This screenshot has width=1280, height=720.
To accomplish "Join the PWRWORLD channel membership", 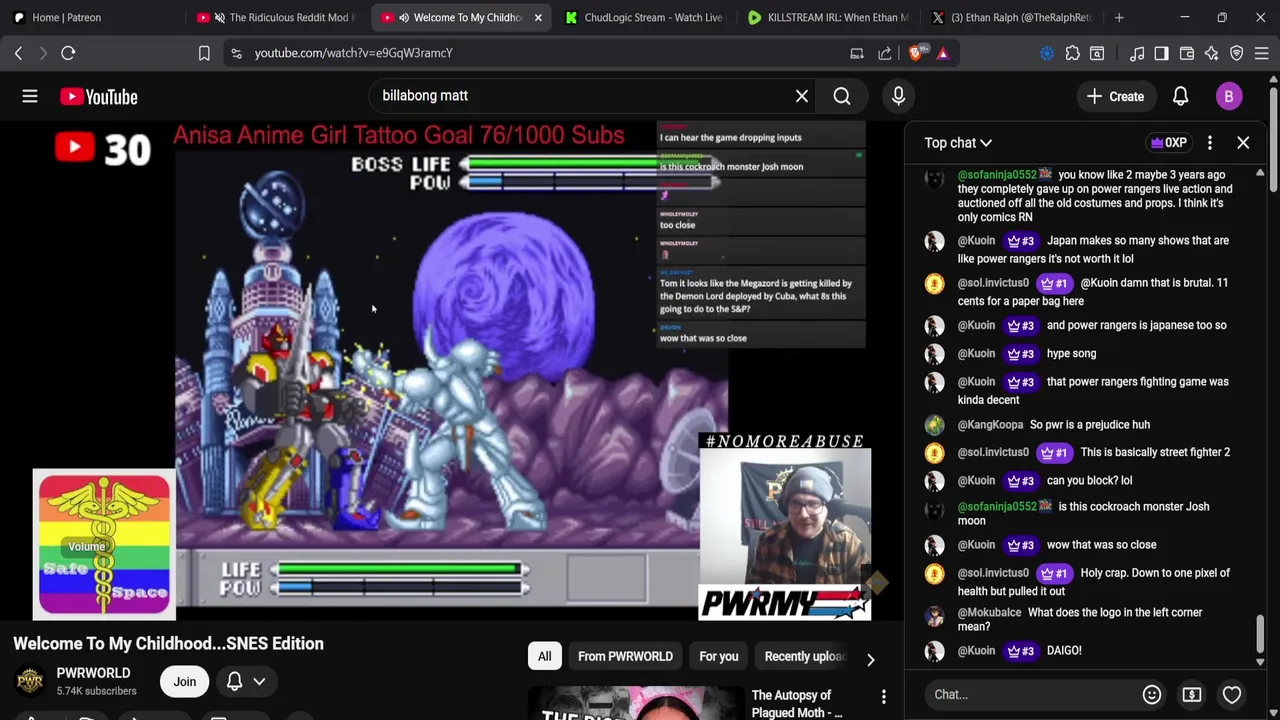I will point(184,682).
